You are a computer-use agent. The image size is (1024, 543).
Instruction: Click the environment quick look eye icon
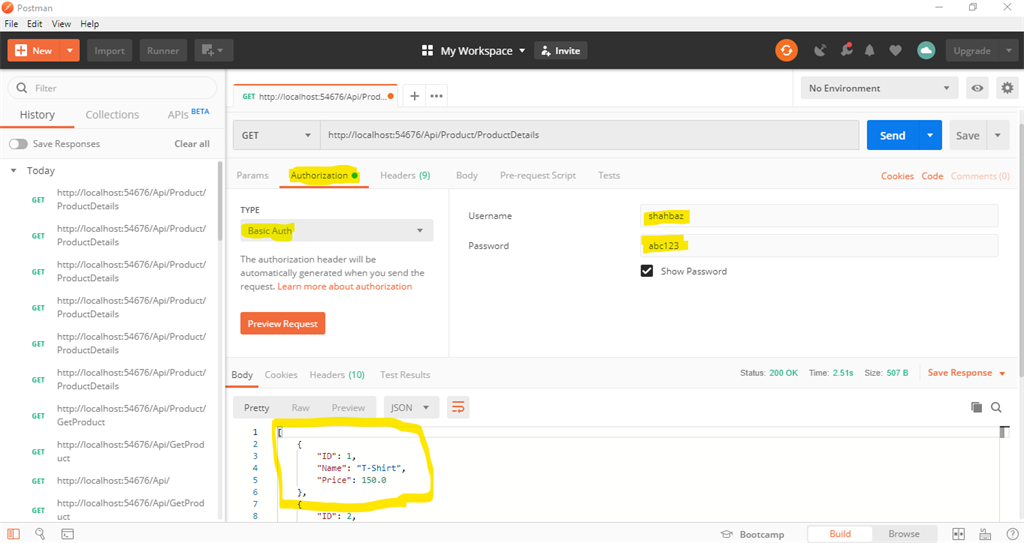coord(977,88)
